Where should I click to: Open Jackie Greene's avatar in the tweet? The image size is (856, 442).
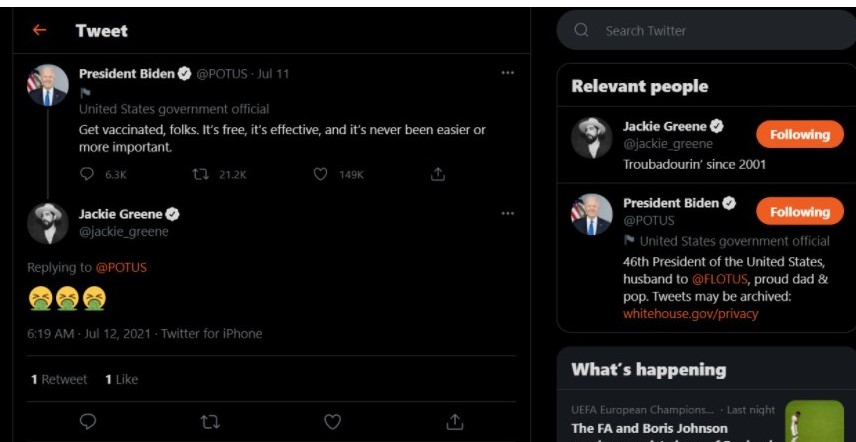tap(47, 223)
